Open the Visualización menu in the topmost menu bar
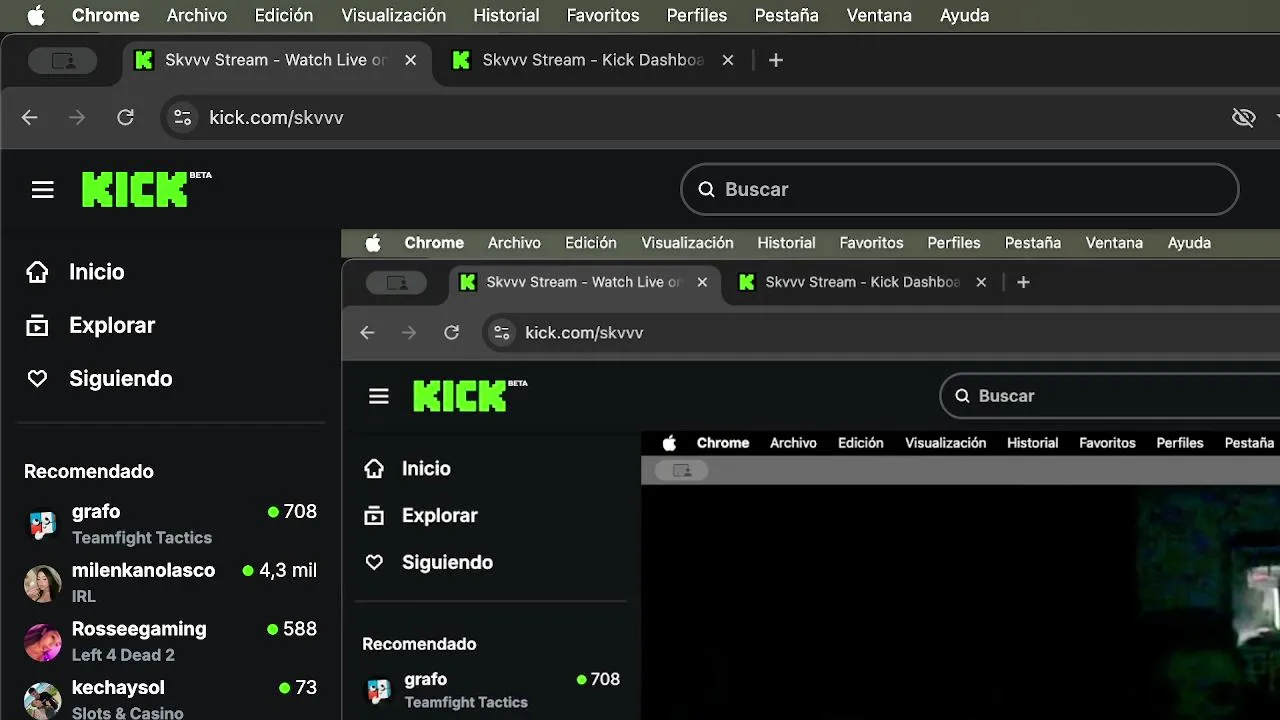The height and width of the screenshot is (720, 1280). coord(394,15)
